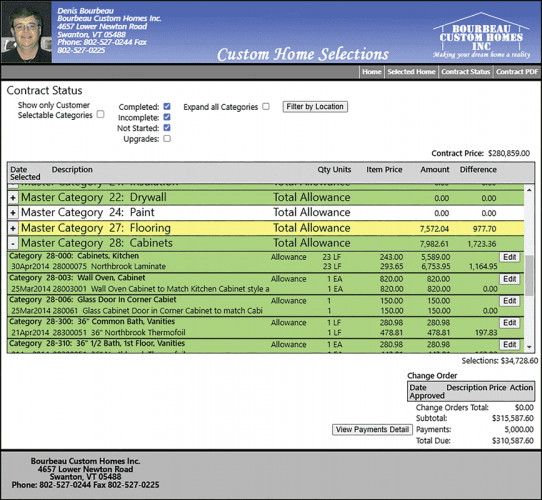Viewport: 542px width, 500px height.
Task: Toggle Show only Customer Selectable Categories checkbox
Action: pyautogui.click(x=100, y=114)
